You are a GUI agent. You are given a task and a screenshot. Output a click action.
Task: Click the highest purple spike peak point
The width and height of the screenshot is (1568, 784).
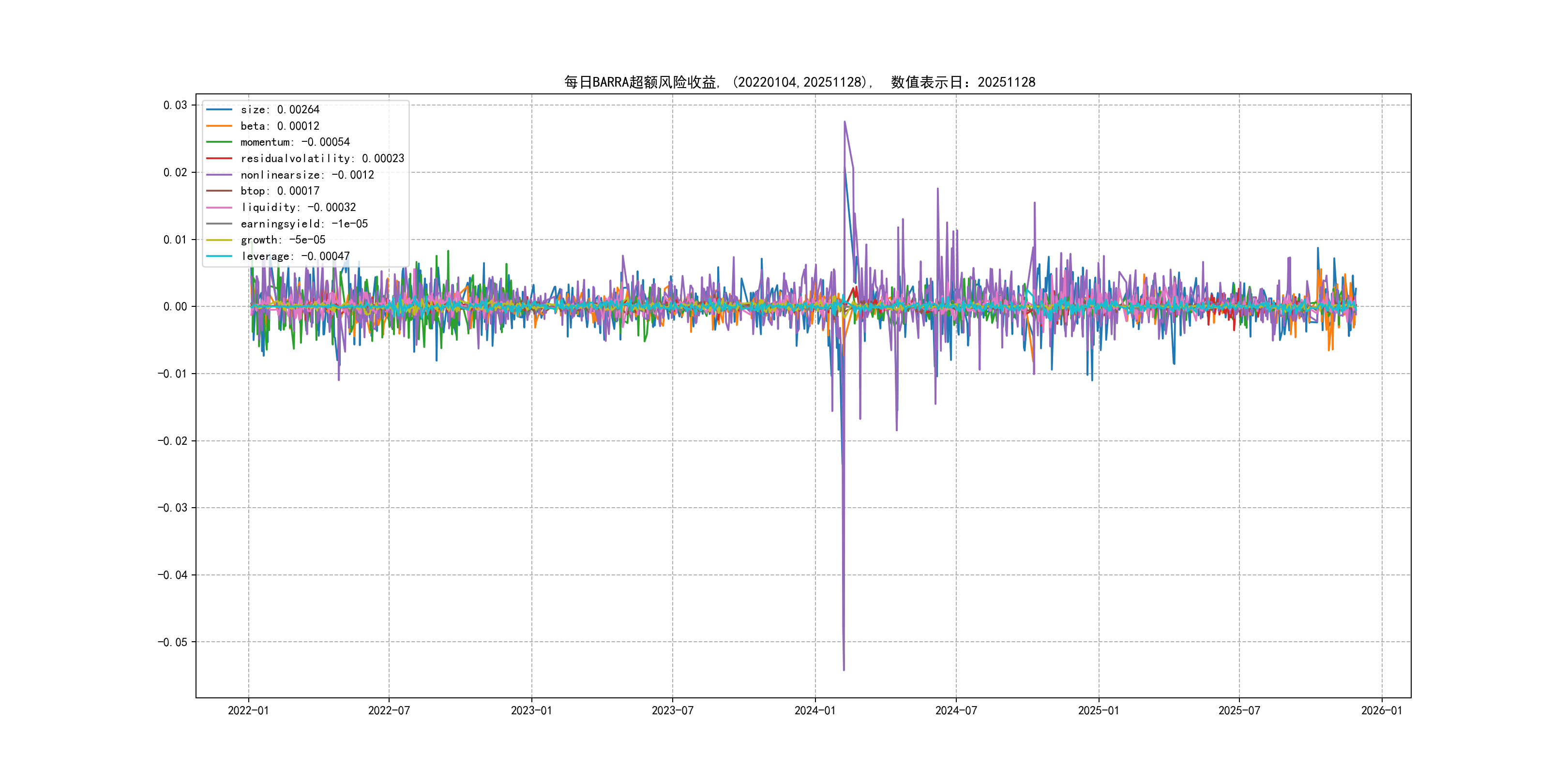pyautogui.click(x=844, y=122)
